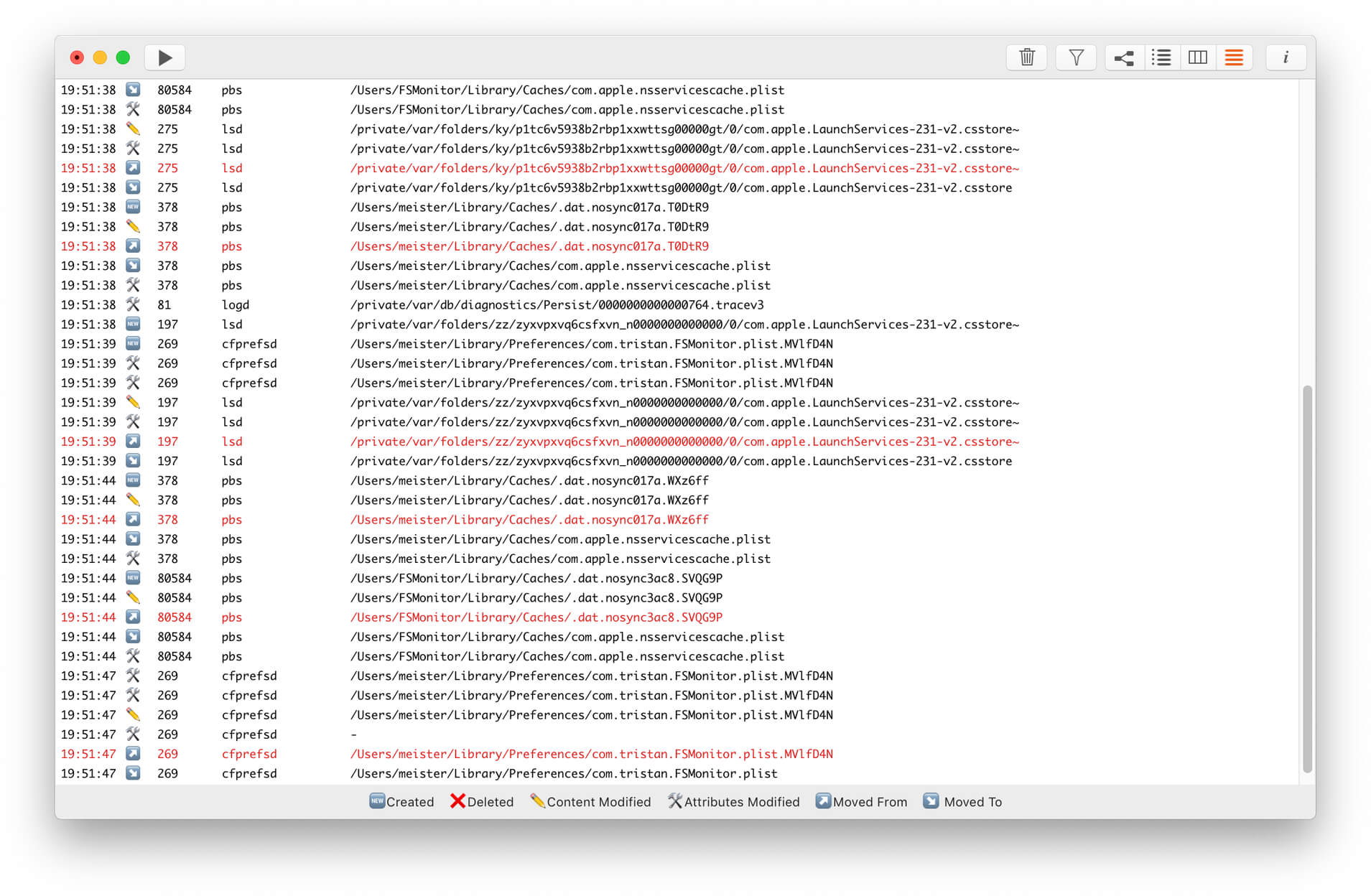Click the tools icon on the row with dash path

(x=133, y=734)
